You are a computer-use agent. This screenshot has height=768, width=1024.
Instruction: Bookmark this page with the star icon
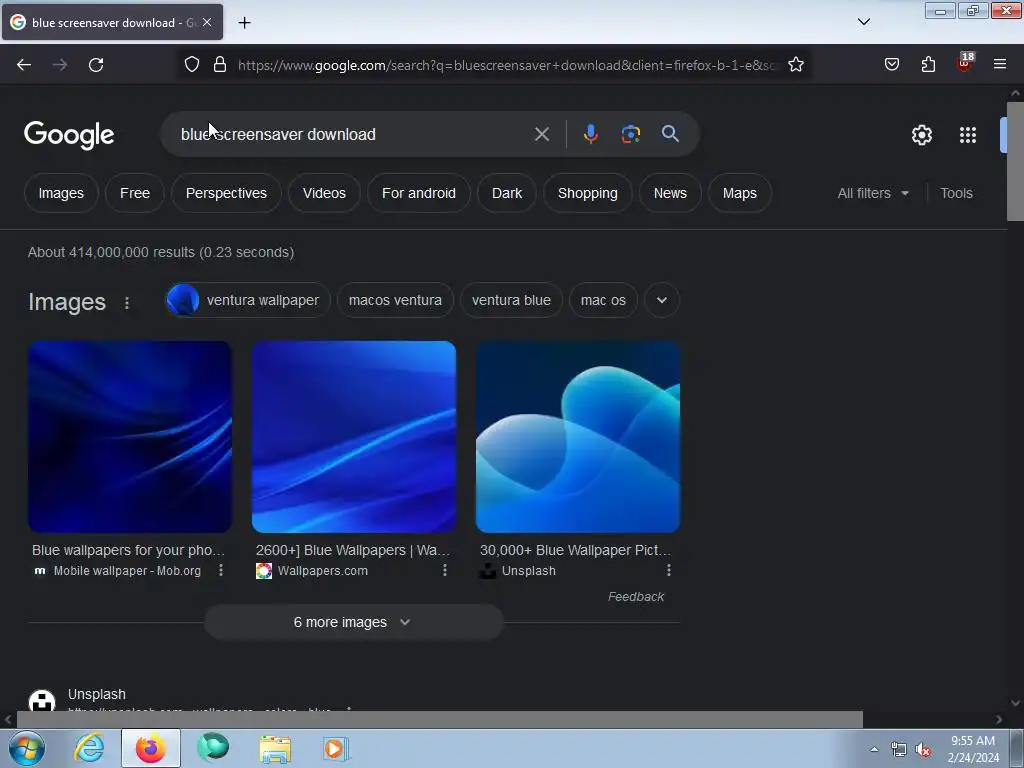795,65
